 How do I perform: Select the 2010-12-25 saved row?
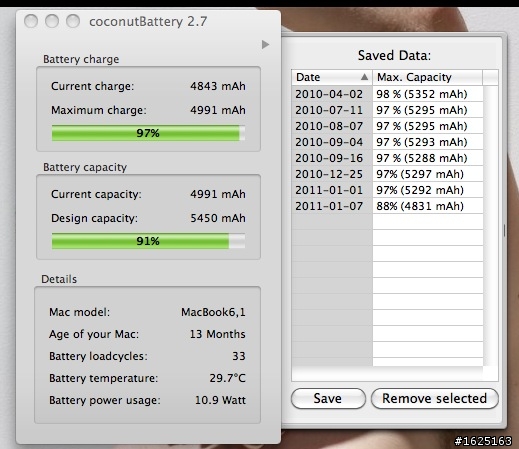pos(387,174)
